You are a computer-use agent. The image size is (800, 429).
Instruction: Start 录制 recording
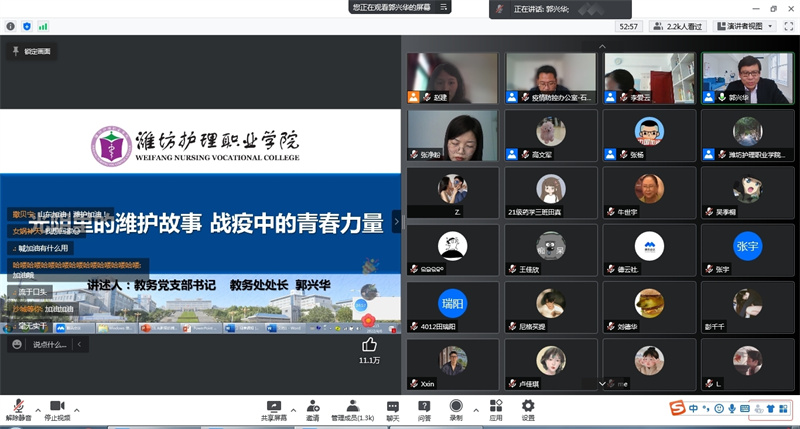[456, 410]
